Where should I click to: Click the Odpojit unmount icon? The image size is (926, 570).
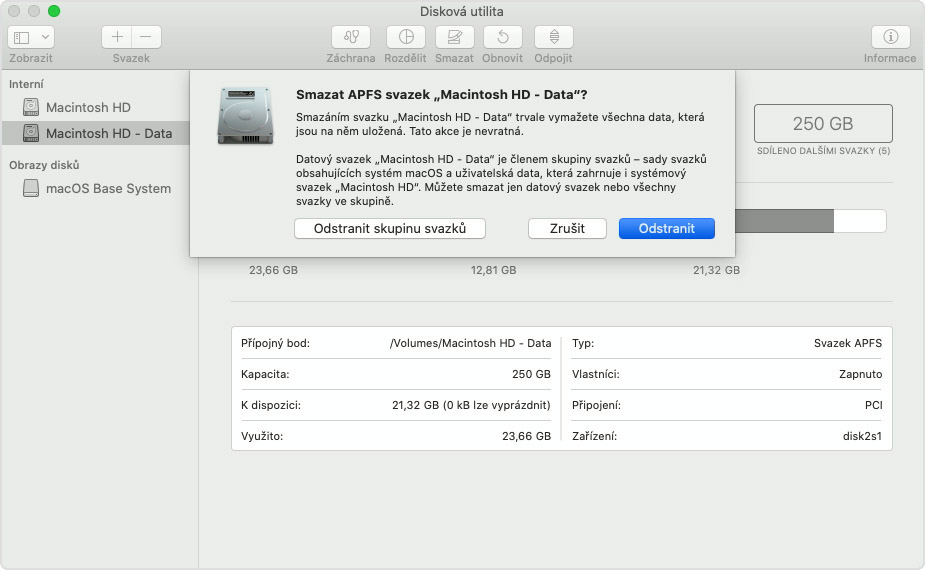point(553,37)
